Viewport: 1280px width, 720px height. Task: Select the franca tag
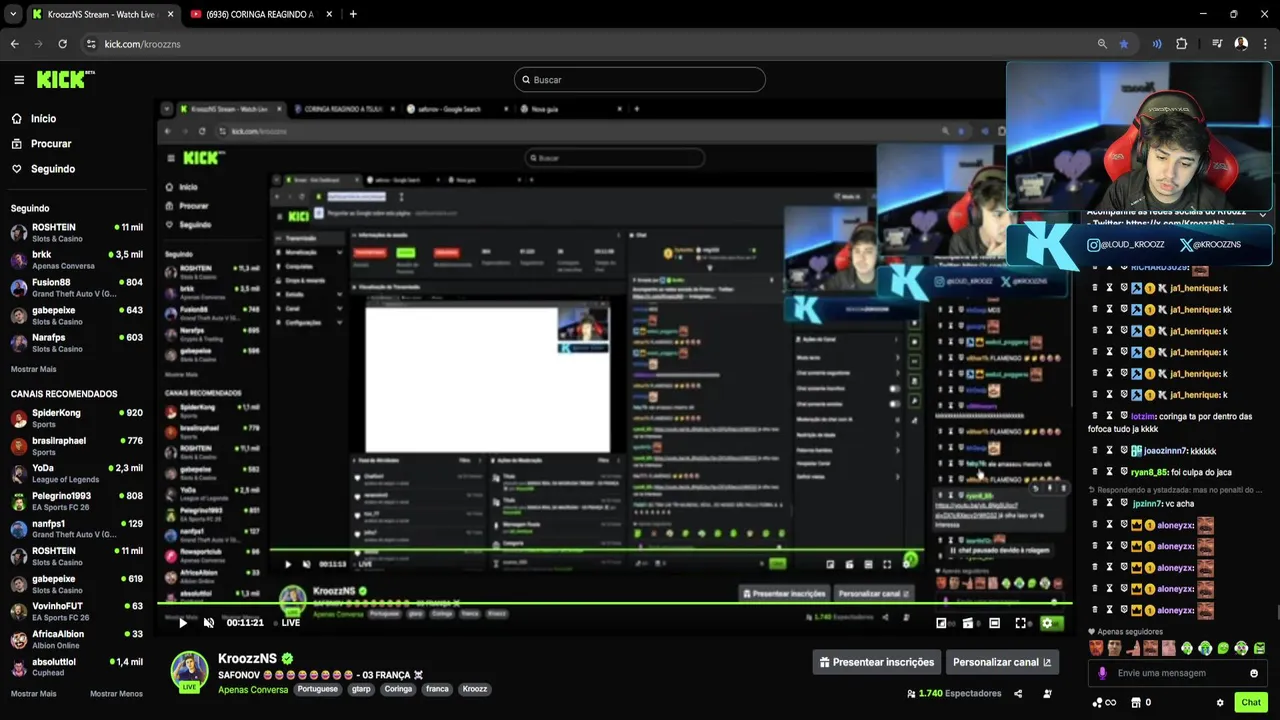[437, 689]
